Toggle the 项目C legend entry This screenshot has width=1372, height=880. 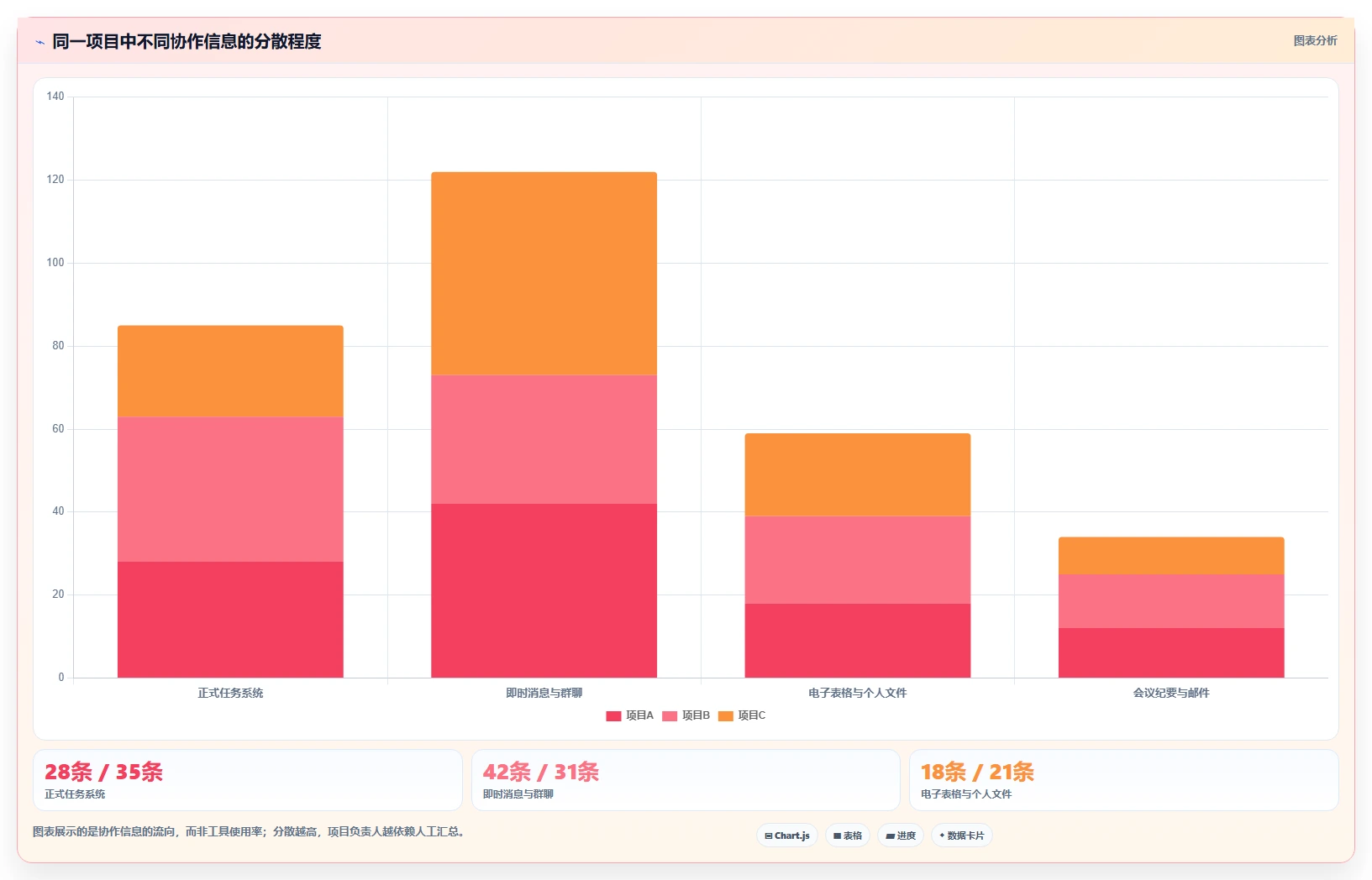coord(742,715)
